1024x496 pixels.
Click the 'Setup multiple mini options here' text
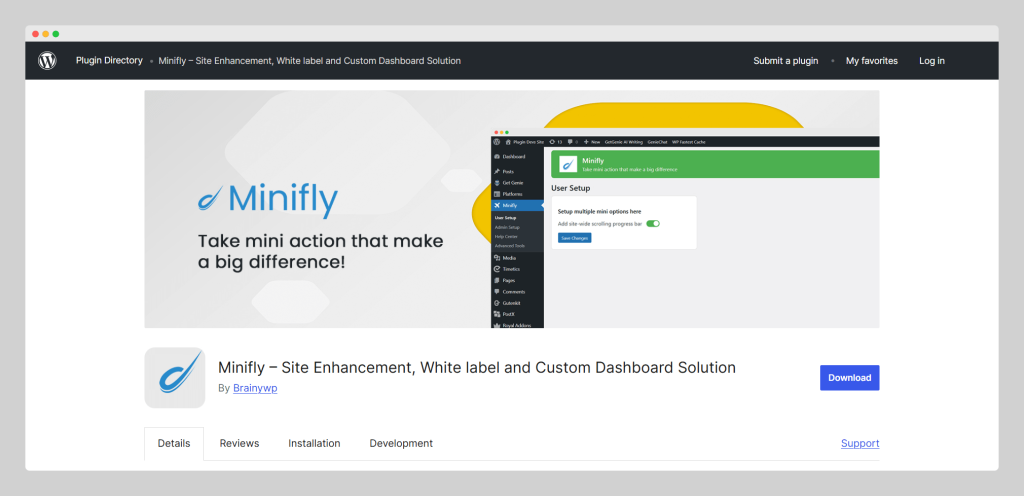(x=600, y=211)
